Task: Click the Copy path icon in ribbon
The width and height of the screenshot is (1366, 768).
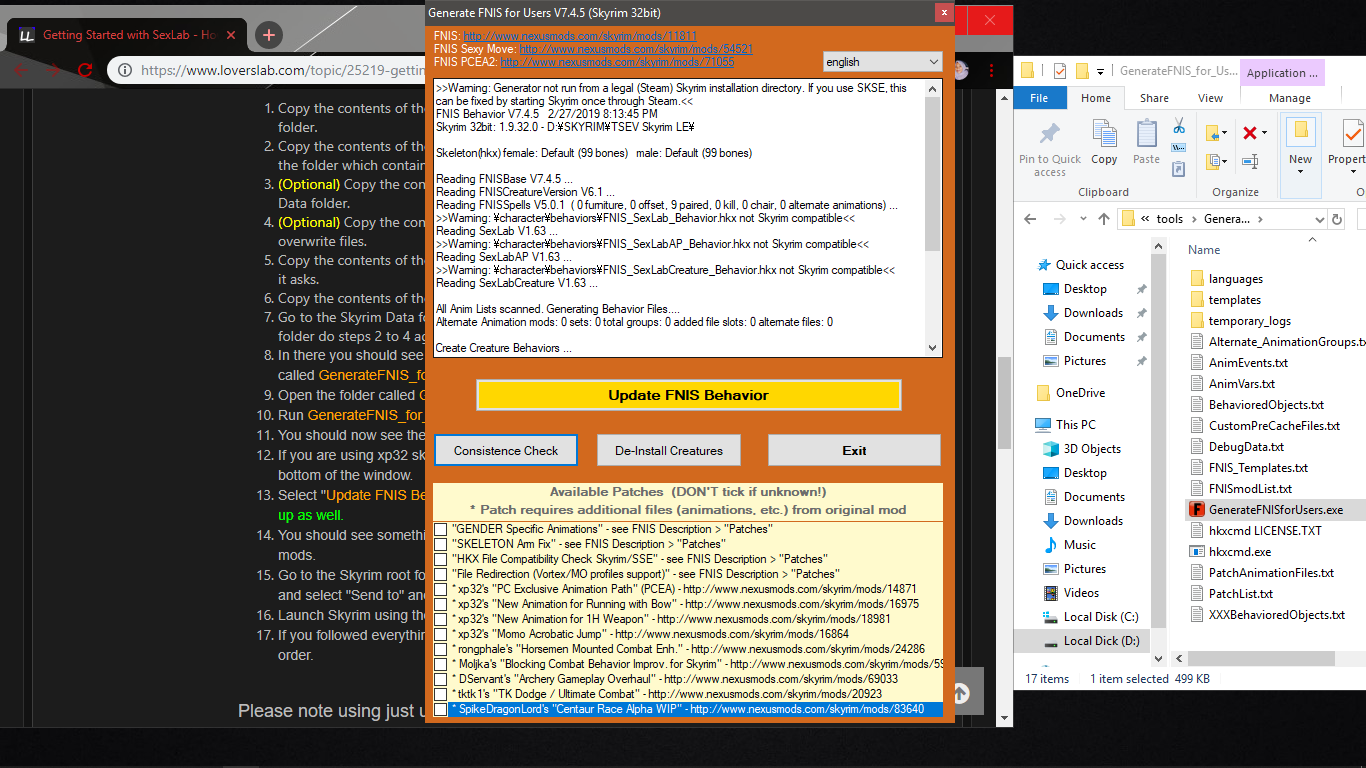Action: (1178, 146)
